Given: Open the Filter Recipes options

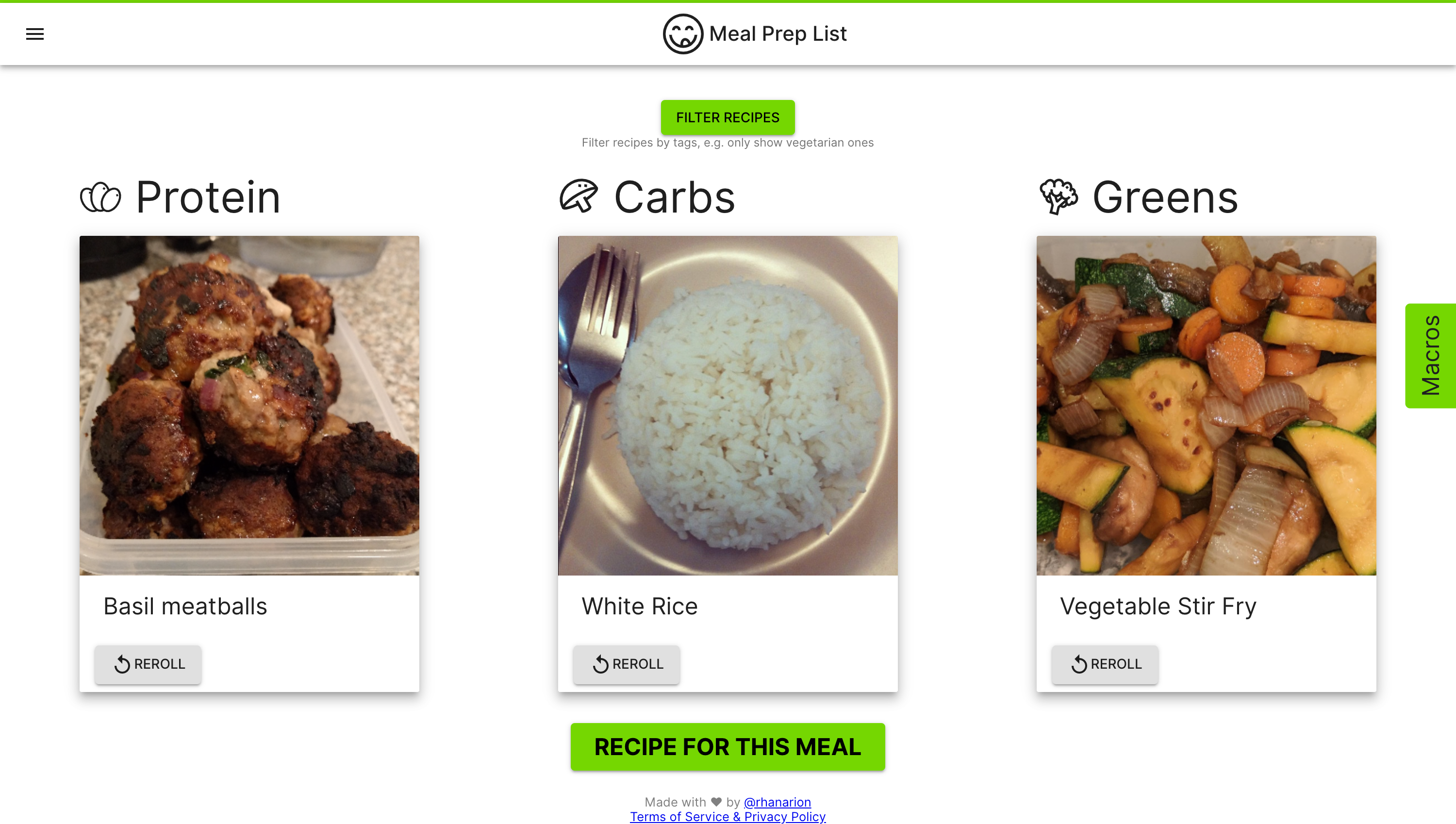Looking at the screenshot, I should click(727, 117).
